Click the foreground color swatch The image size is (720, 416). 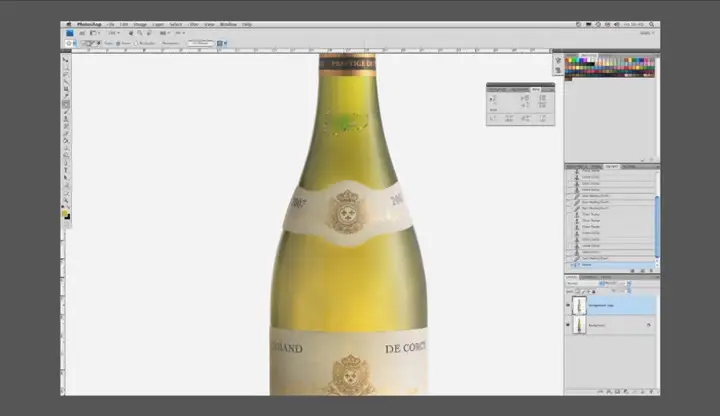65,213
